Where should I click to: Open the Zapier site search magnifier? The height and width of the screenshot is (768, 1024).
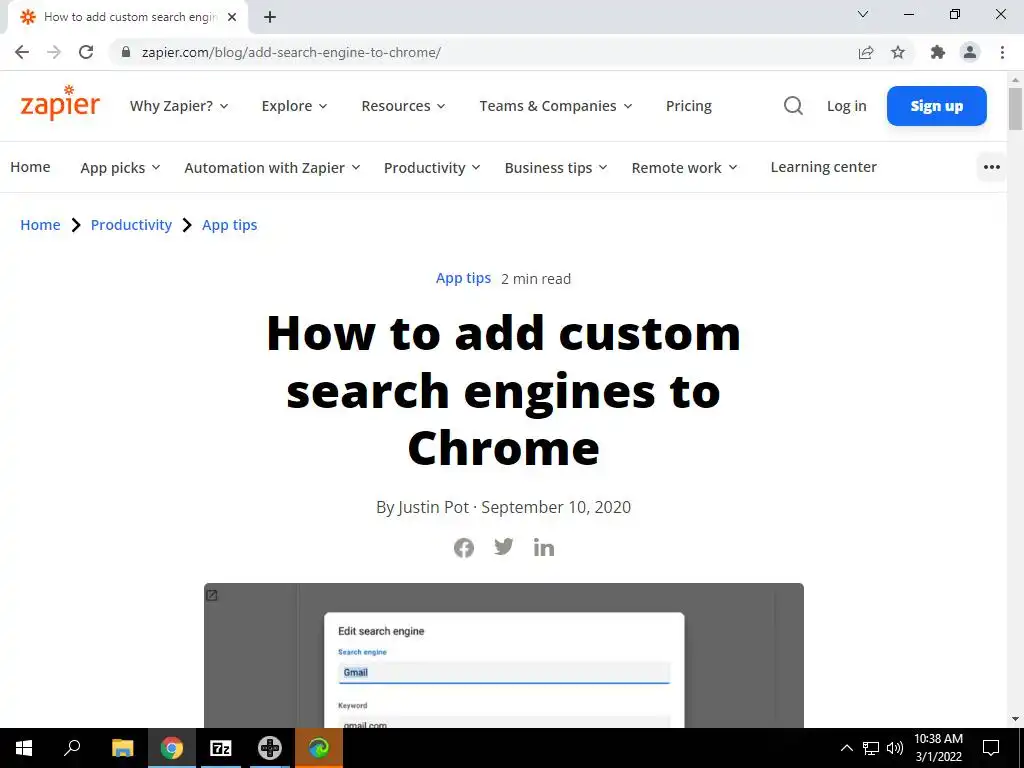pyautogui.click(x=793, y=106)
